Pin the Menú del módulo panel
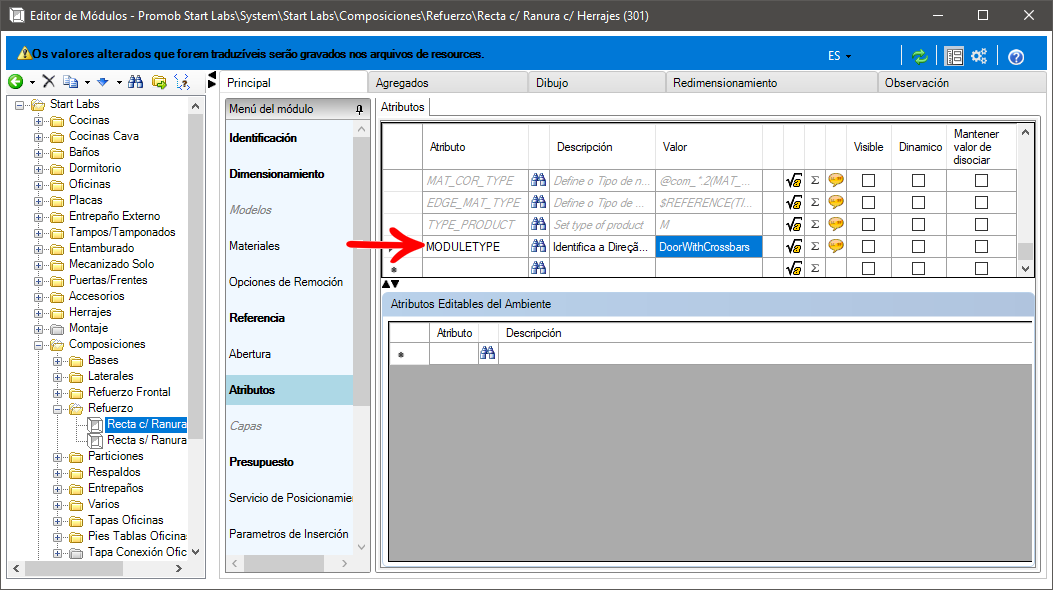This screenshot has width=1053, height=590. tap(359, 109)
